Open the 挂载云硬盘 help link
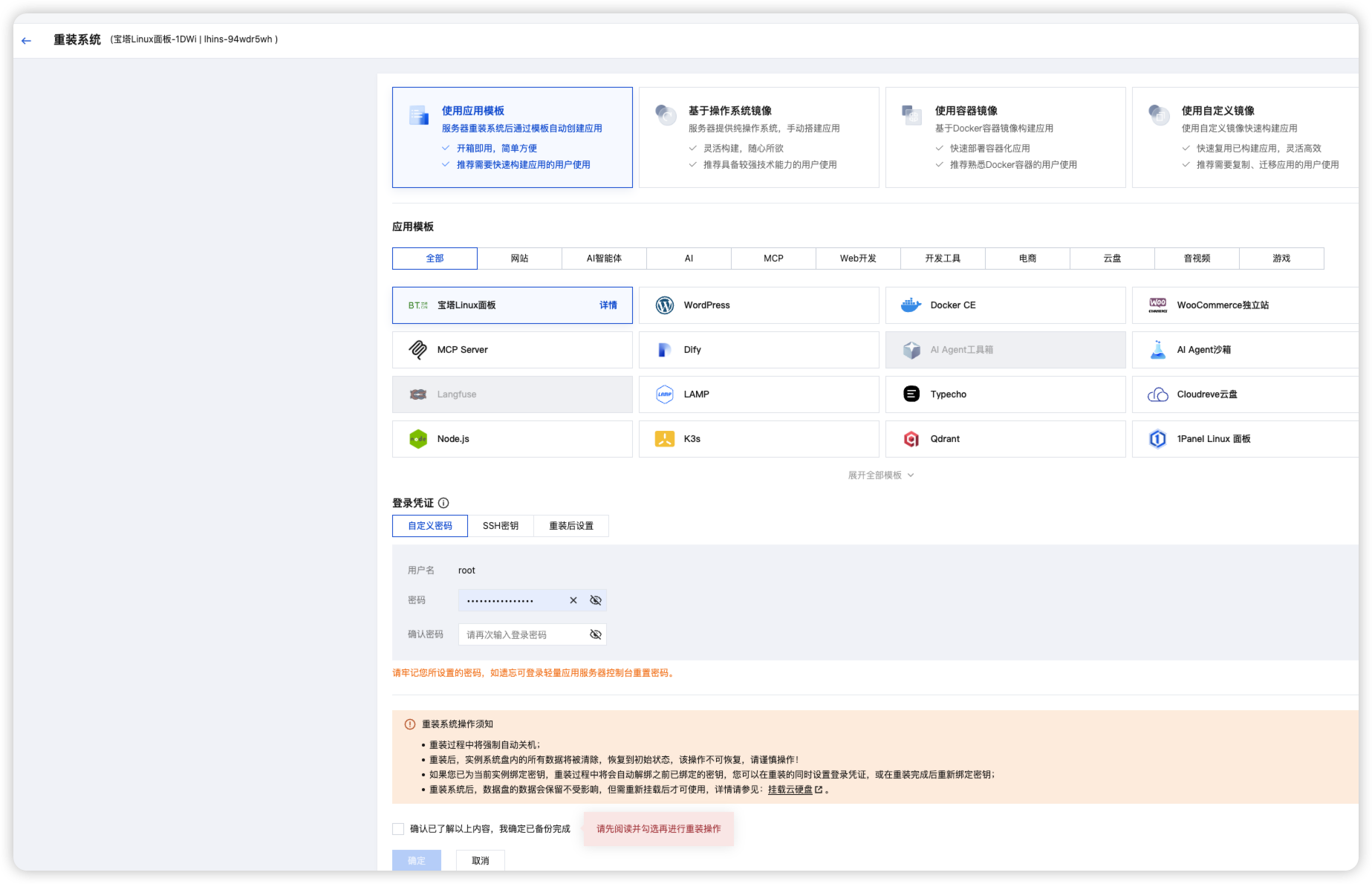The image size is (1372, 884). pos(790,790)
